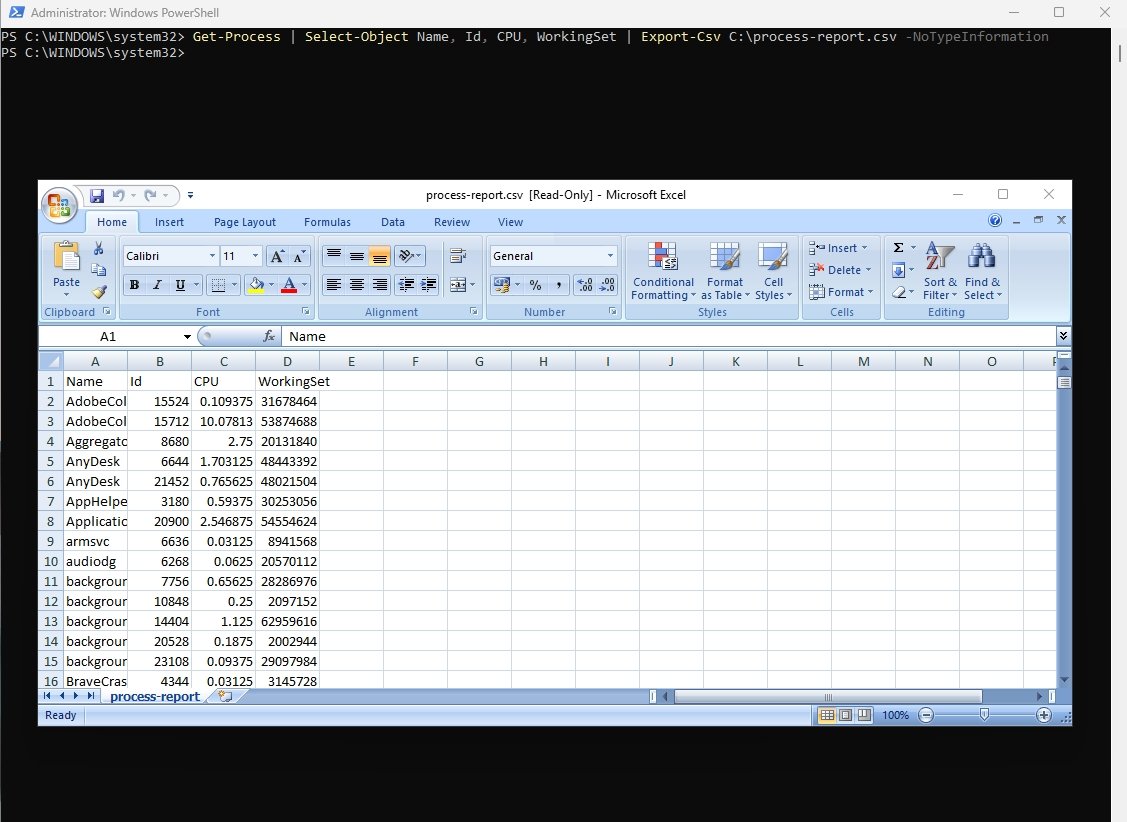Open the Font size dropdown
The width and height of the screenshot is (1127, 822).
pos(255,256)
